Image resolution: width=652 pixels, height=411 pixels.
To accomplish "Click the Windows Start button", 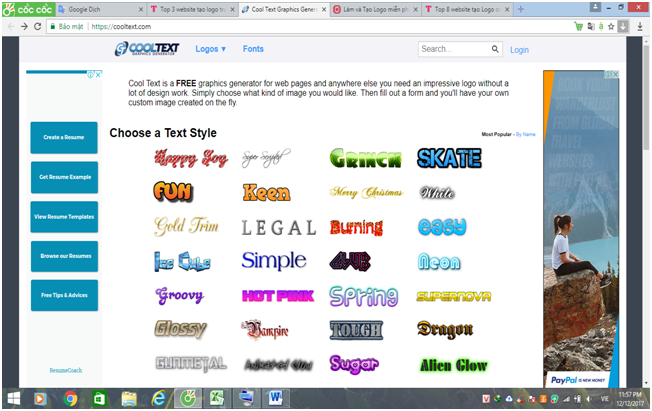I will tap(12, 398).
